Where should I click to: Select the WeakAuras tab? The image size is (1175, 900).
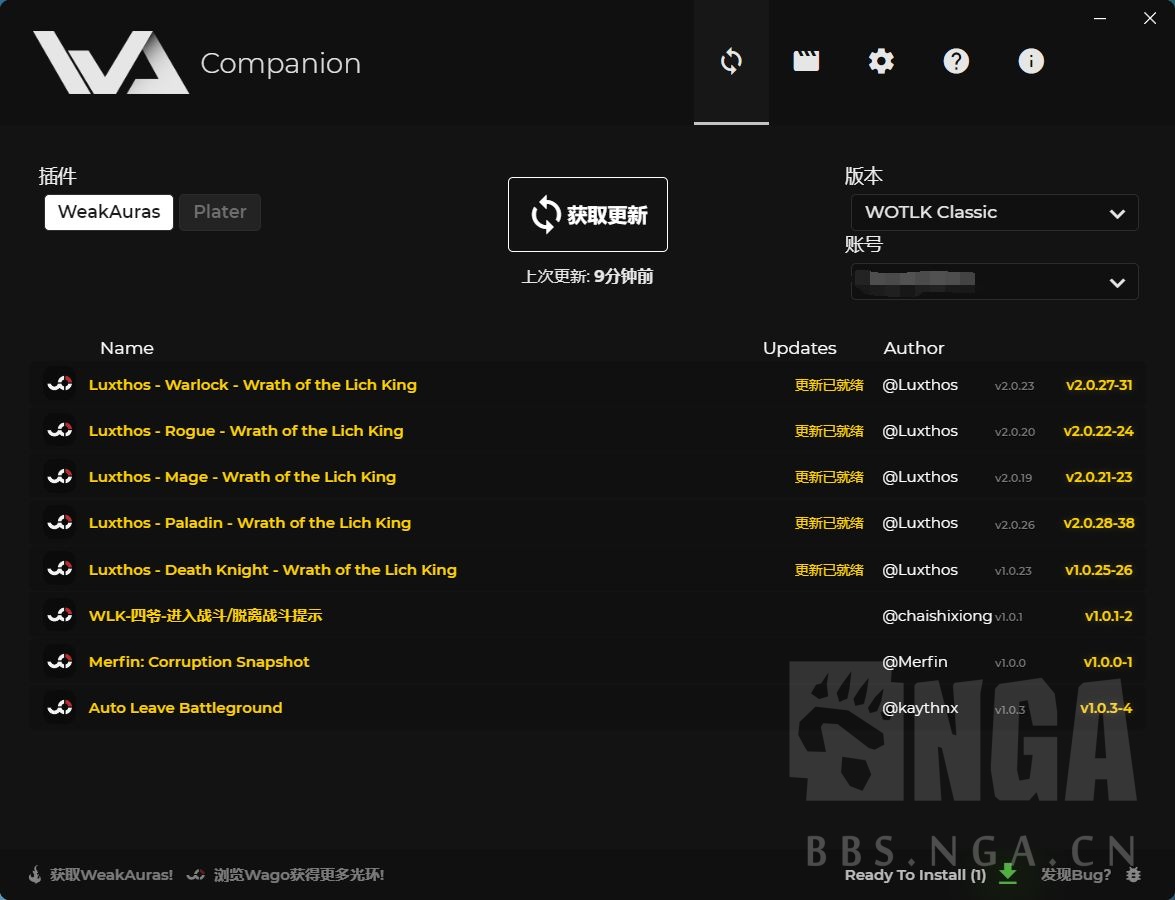point(108,212)
